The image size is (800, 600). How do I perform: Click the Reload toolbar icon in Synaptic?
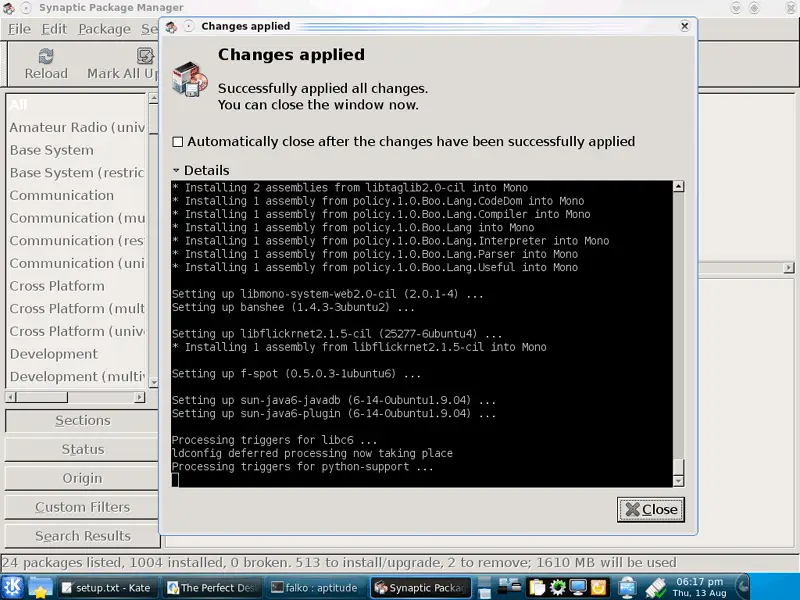[x=46, y=56]
